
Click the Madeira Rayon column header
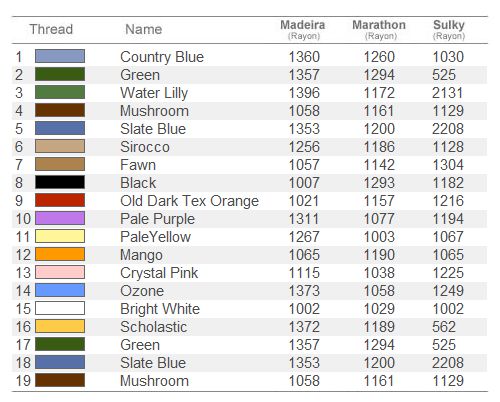click(x=303, y=30)
